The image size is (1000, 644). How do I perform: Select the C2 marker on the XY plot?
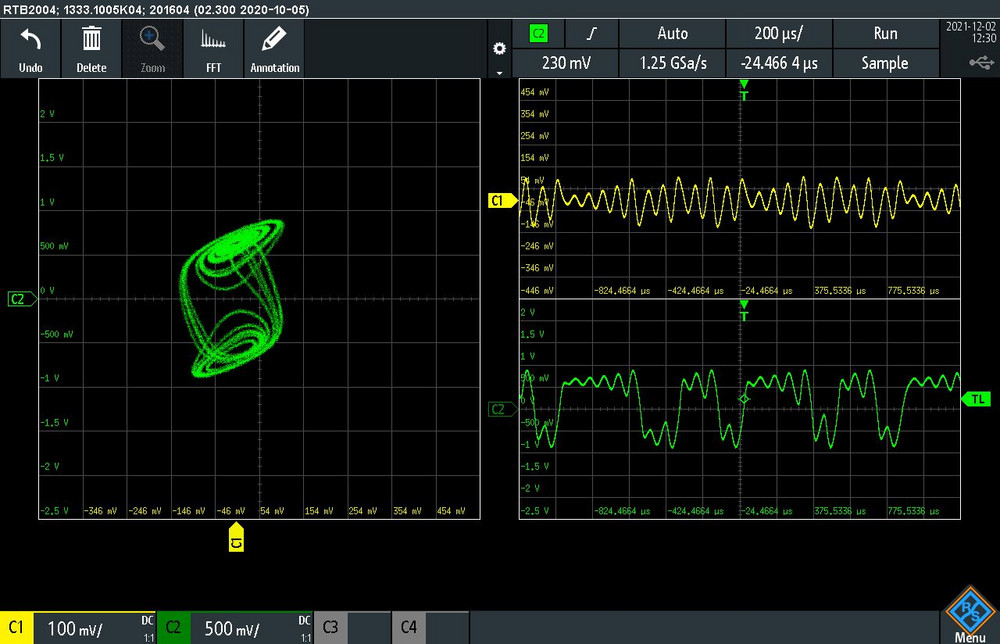coord(22,298)
